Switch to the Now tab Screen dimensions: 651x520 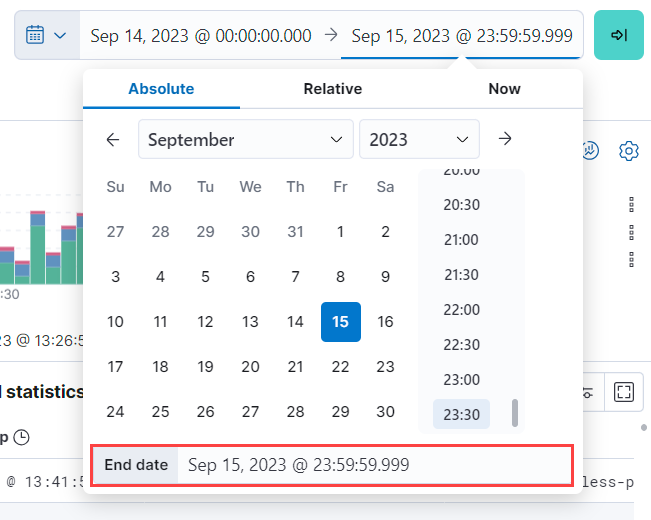tap(504, 89)
